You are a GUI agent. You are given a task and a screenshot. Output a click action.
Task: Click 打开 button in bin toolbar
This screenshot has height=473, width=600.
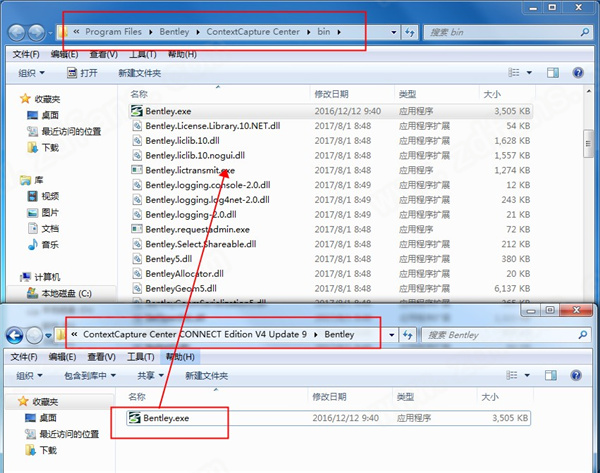click(x=82, y=73)
